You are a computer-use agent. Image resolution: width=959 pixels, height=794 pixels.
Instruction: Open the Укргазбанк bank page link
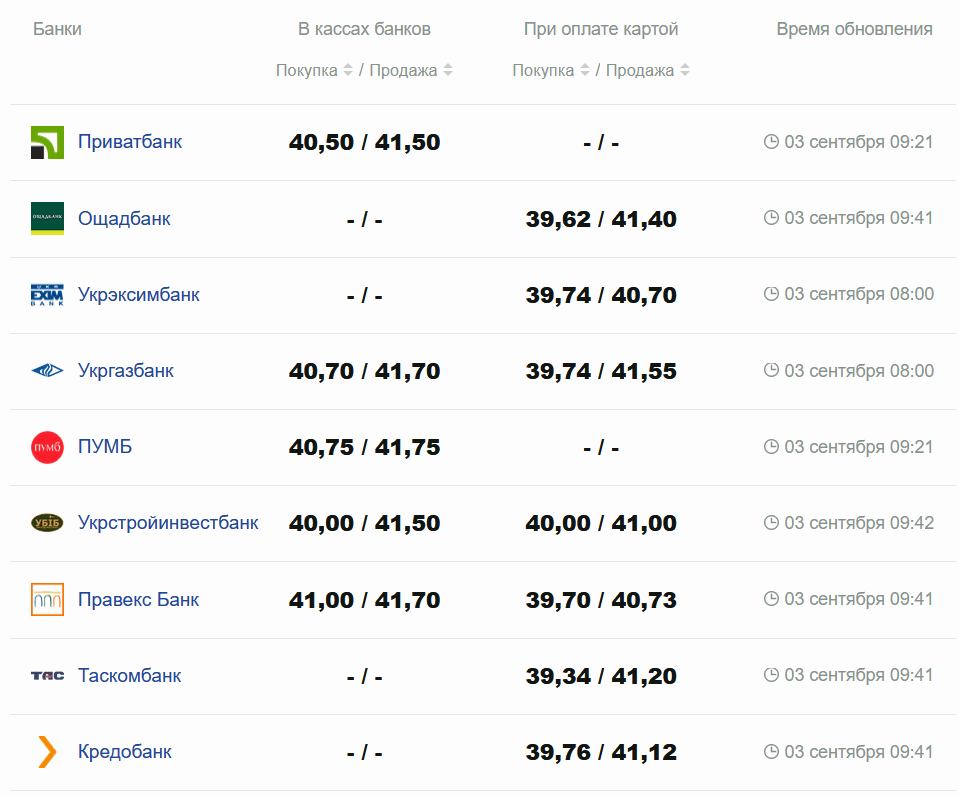click(126, 371)
